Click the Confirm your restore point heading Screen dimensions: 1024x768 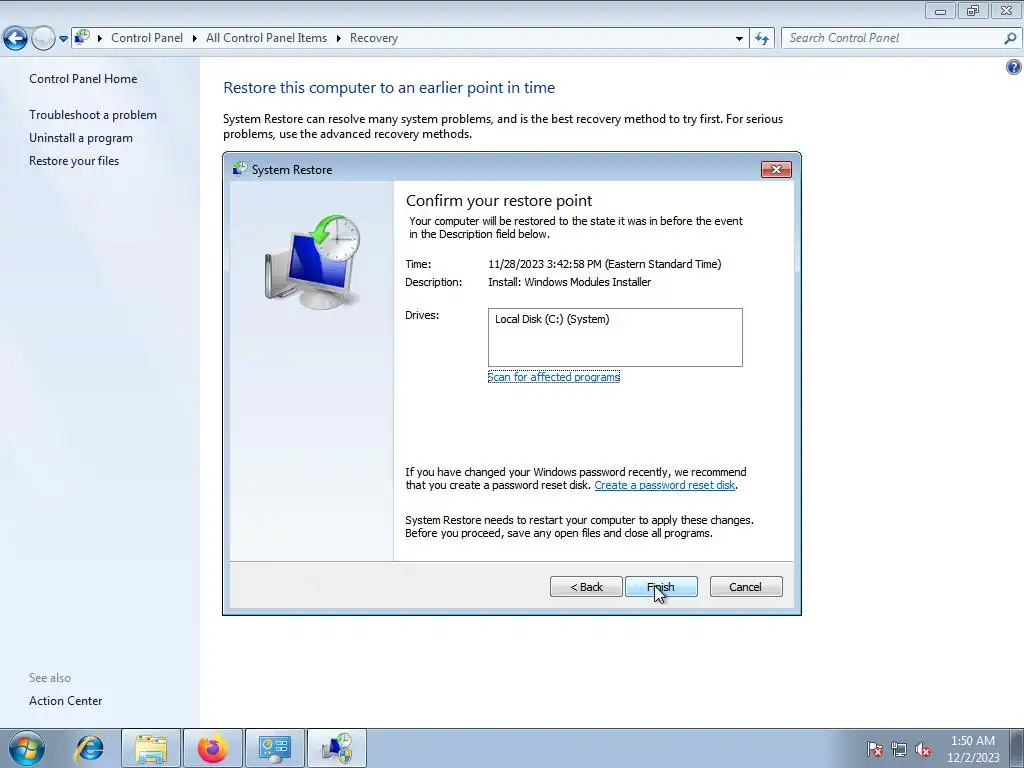(499, 200)
